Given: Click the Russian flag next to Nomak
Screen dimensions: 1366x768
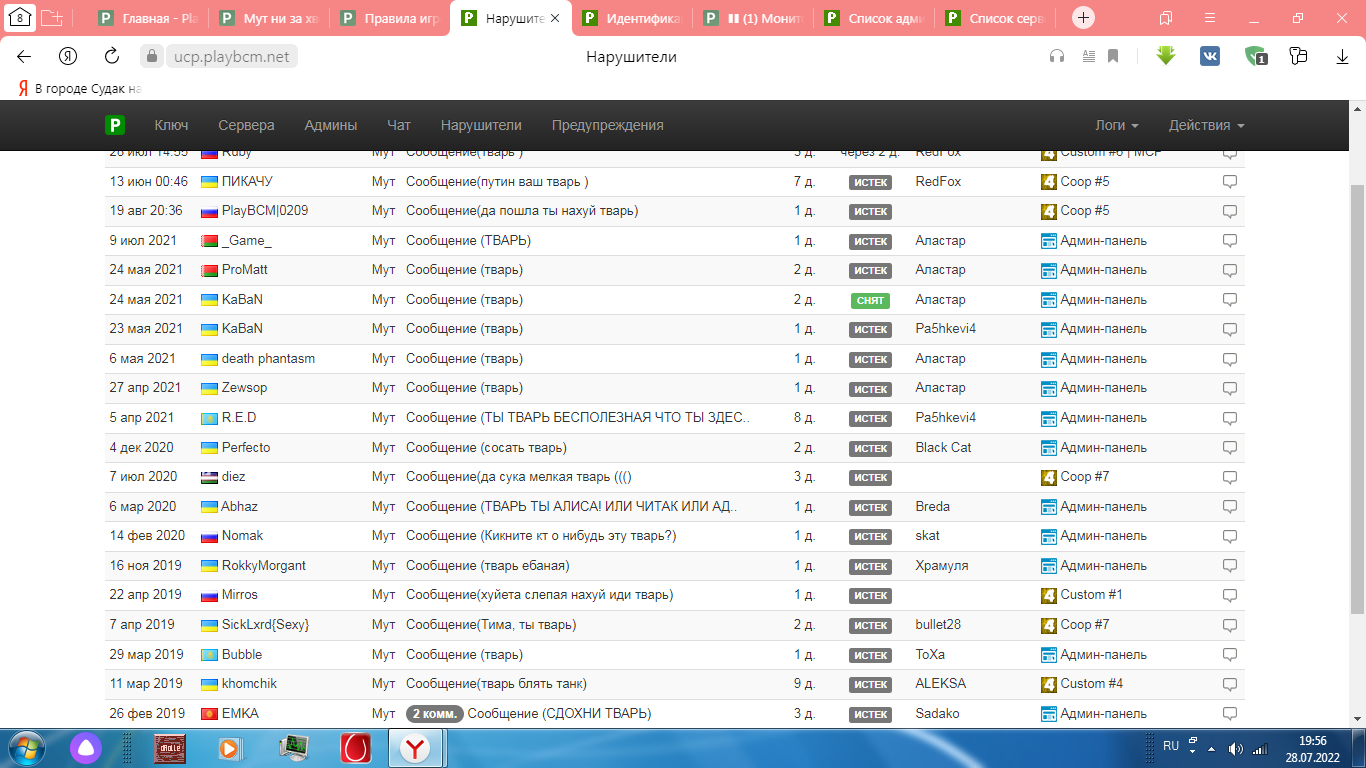Looking at the screenshot, I should pos(209,536).
